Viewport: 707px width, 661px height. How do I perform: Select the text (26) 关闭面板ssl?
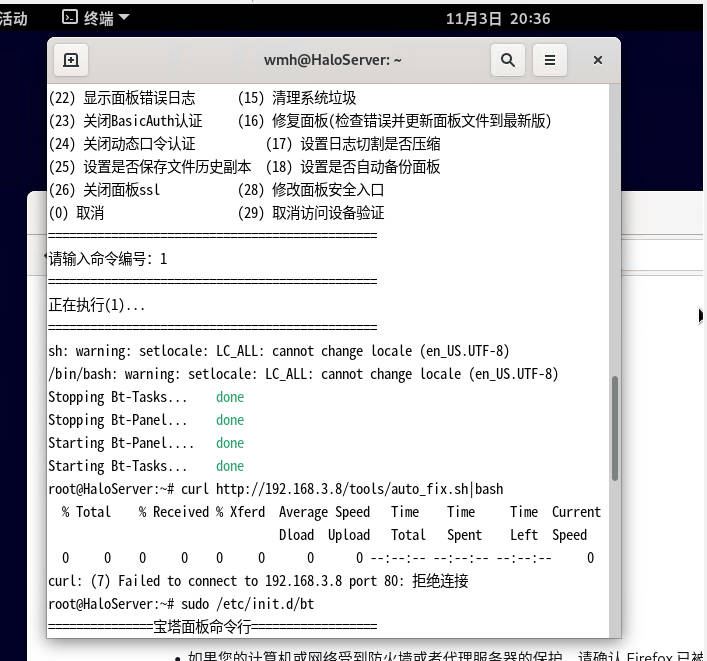coord(105,190)
